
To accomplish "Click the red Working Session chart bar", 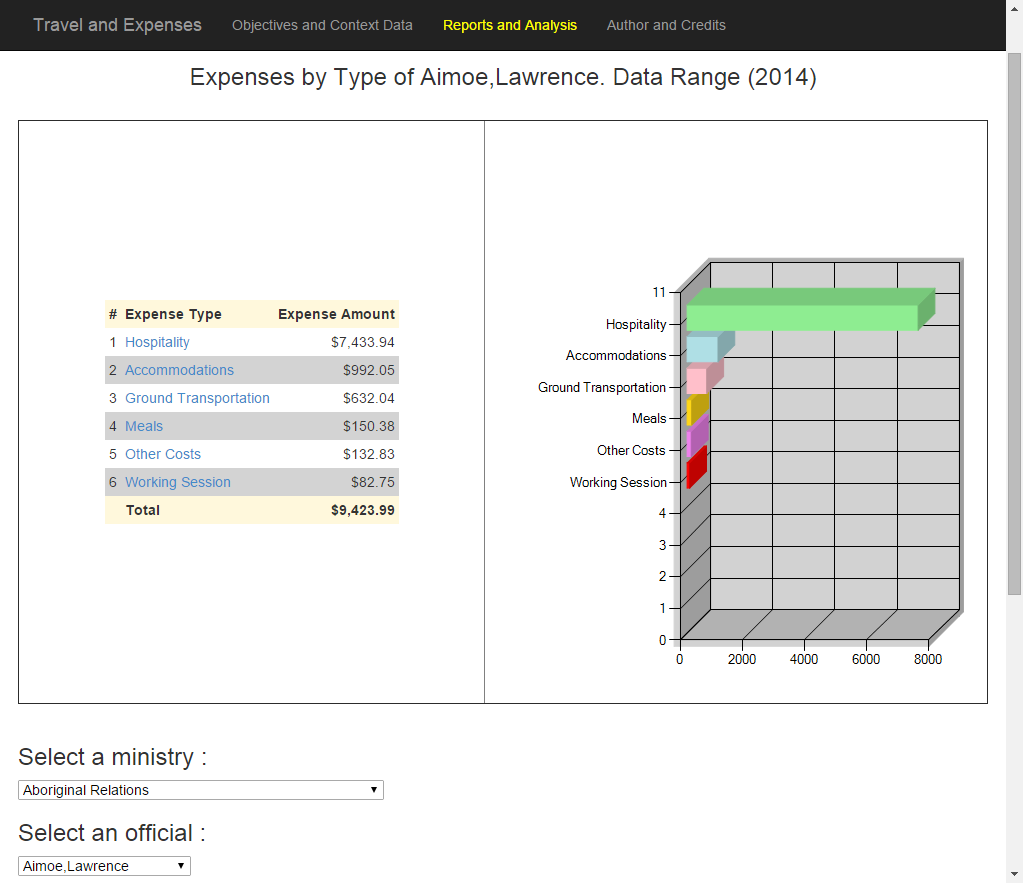I will point(696,469).
